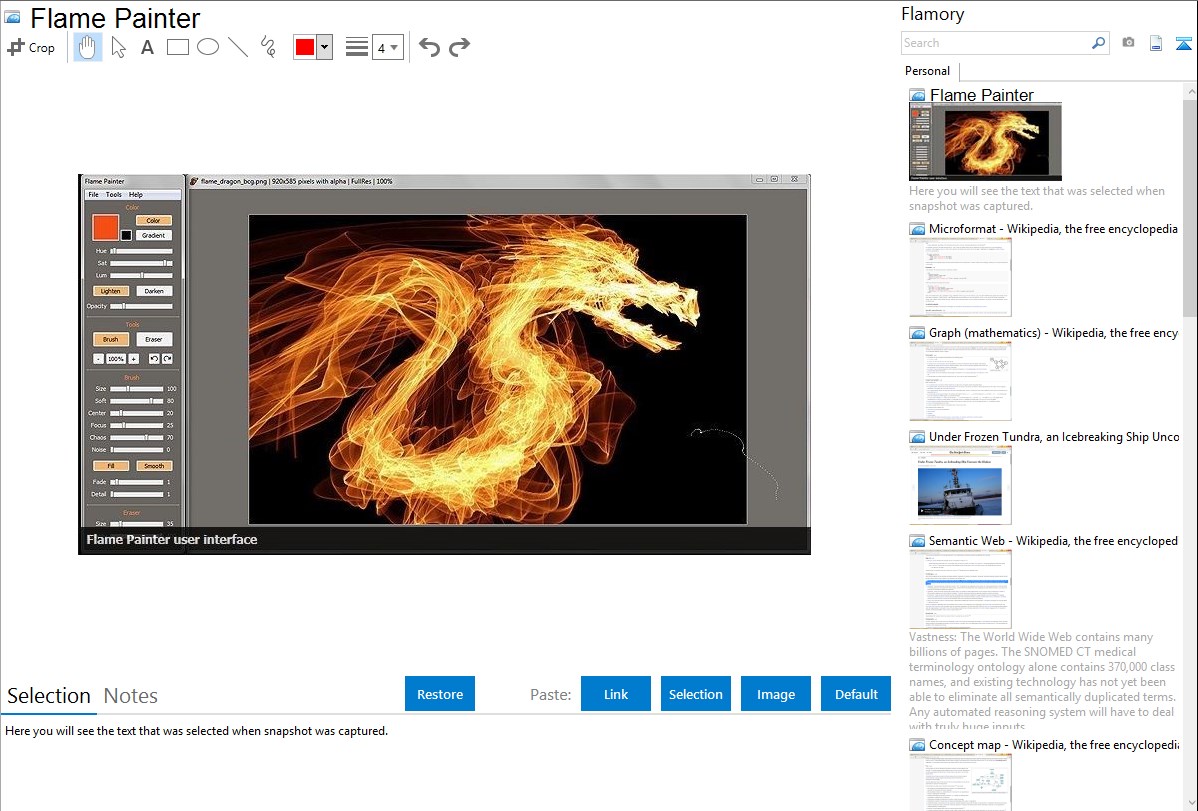Choose the text annotation tool
The width and height of the screenshot is (1198, 811).
[x=147, y=47]
